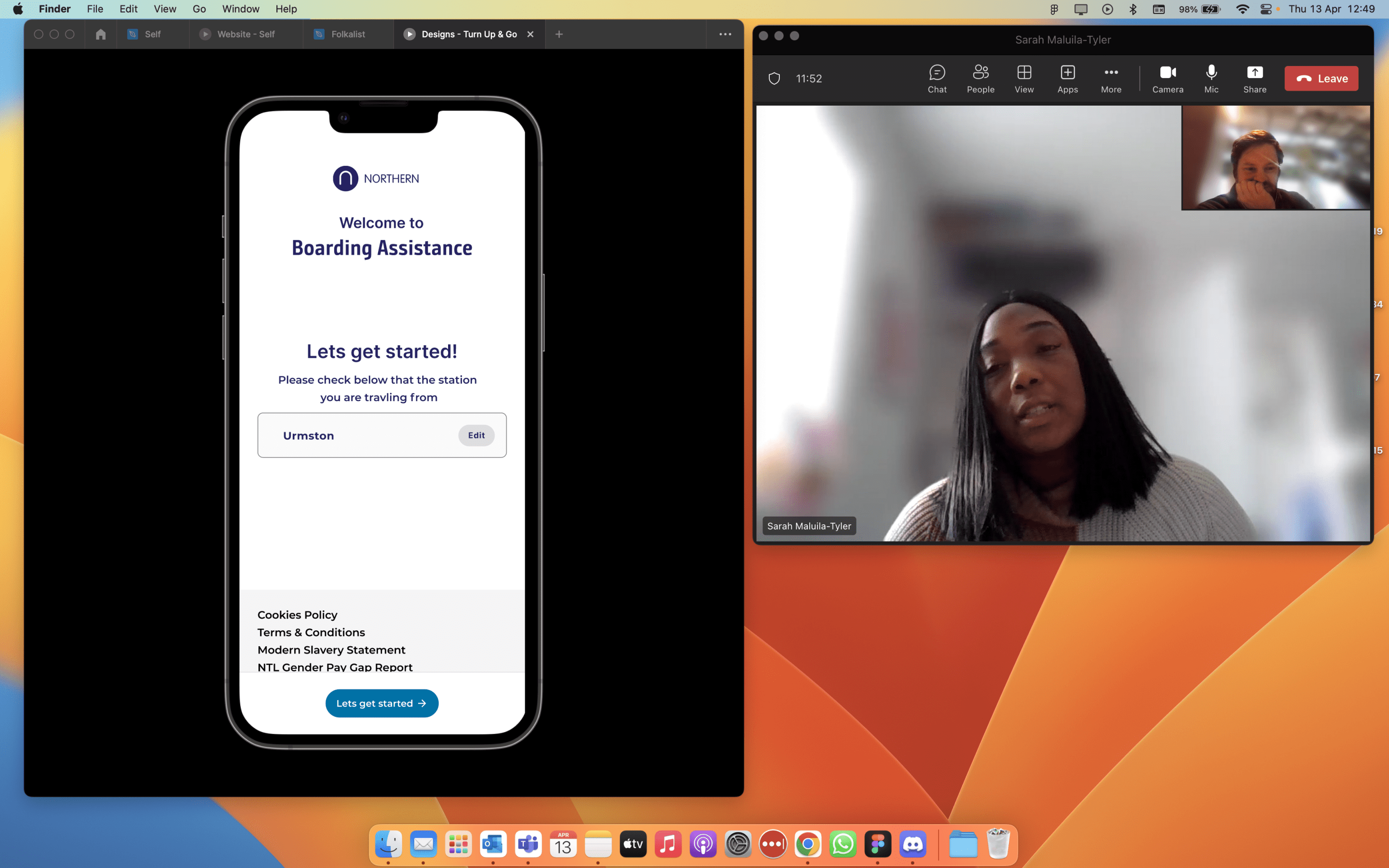Click the Figma icon in the menu bar
Image resolution: width=1389 pixels, height=868 pixels.
click(x=1054, y=9)
